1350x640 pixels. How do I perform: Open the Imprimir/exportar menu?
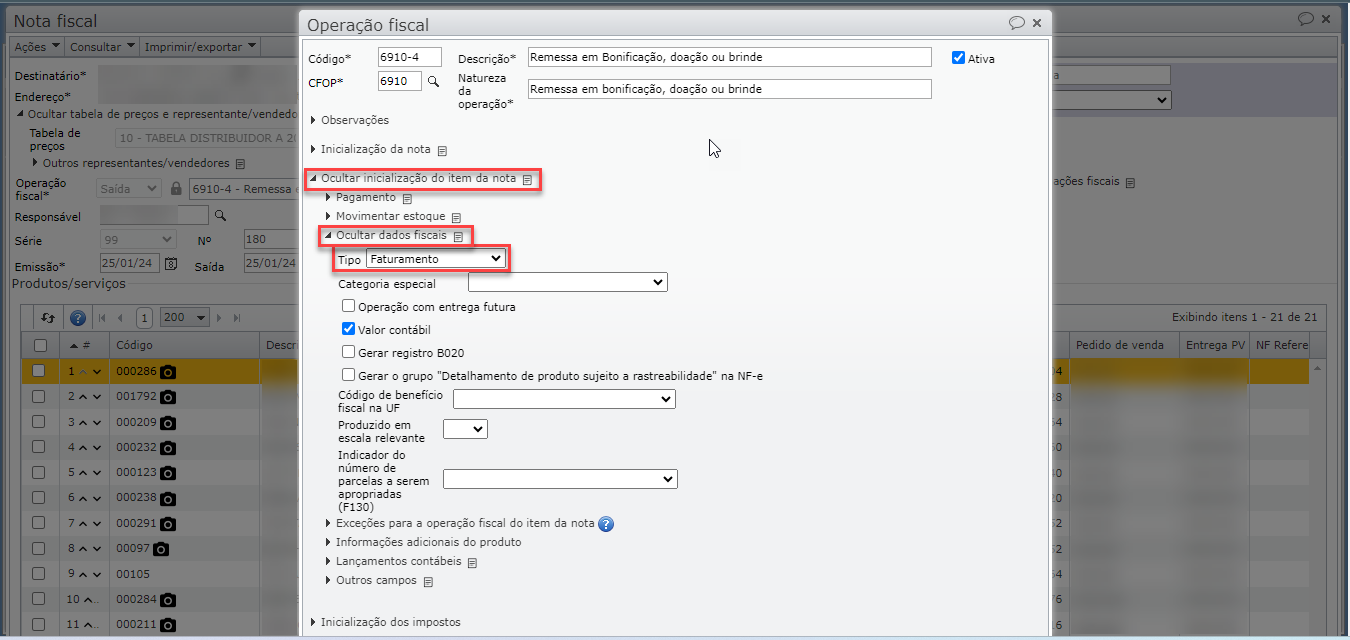200,46
